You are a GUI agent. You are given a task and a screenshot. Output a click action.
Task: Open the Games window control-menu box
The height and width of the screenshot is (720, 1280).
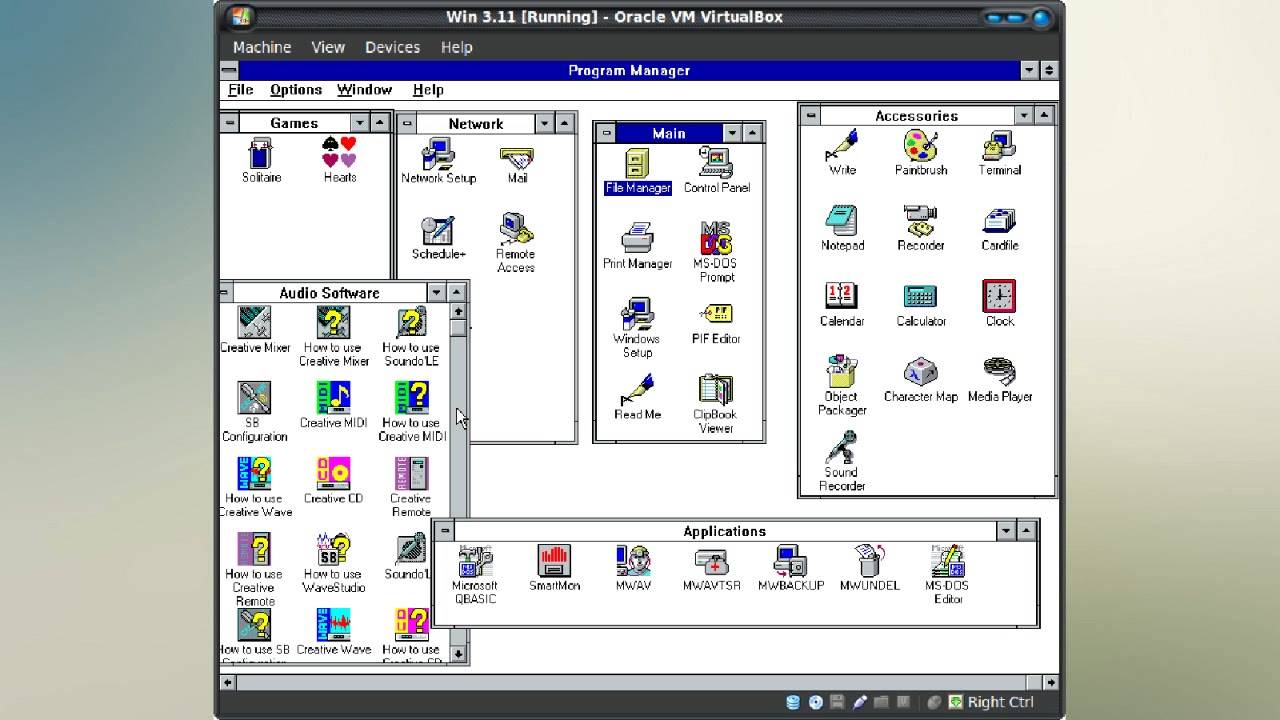pos(230,122)
